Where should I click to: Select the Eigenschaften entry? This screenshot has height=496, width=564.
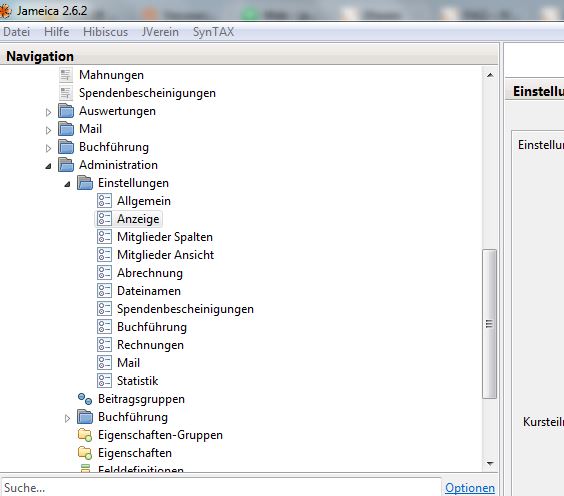(135, 453)
